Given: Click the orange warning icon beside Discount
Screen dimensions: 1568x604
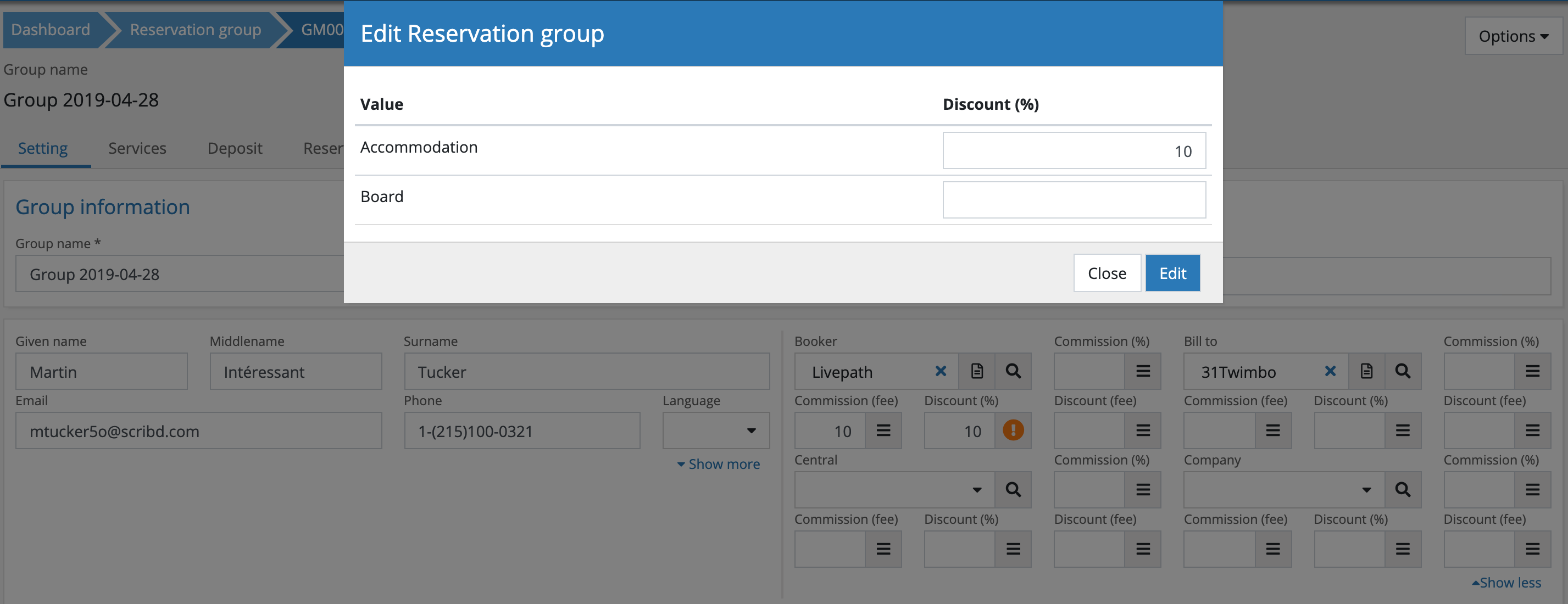Looking at the screenshot, I should click(x=1013, y=430).
